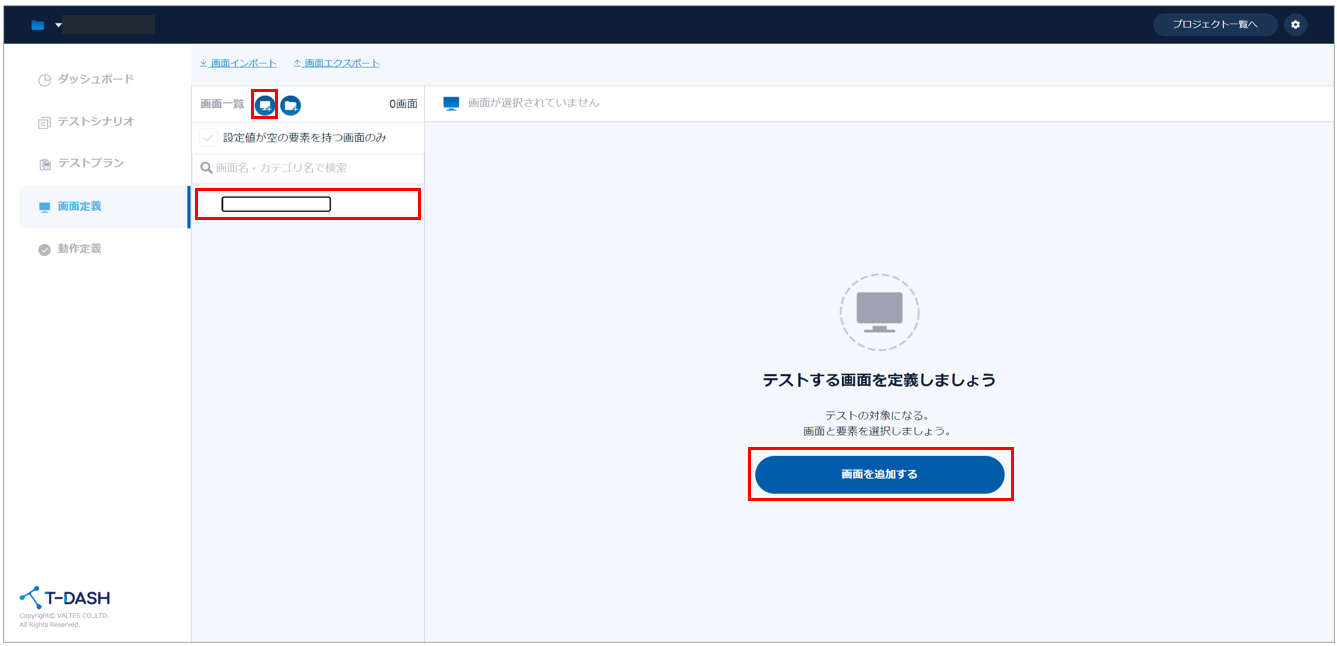The height and width of the screenshot is (646, 1337).
Task: Click the large dashed-circle monitor illustration
Action: click(x=879, y=312)
